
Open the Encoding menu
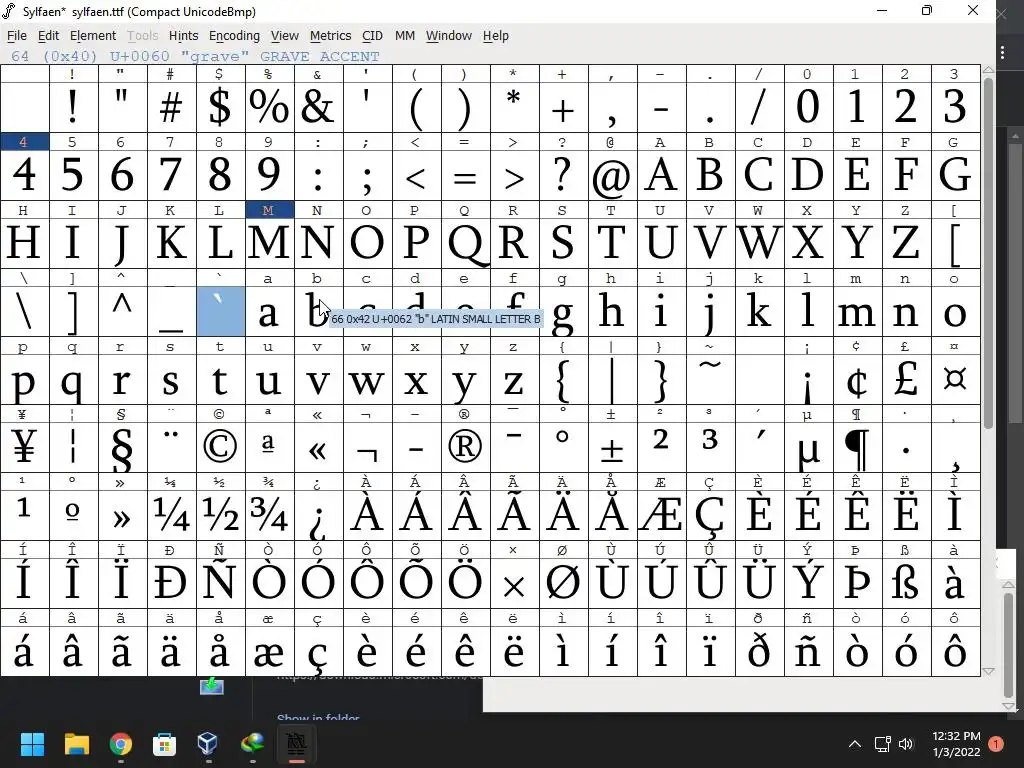234,36
